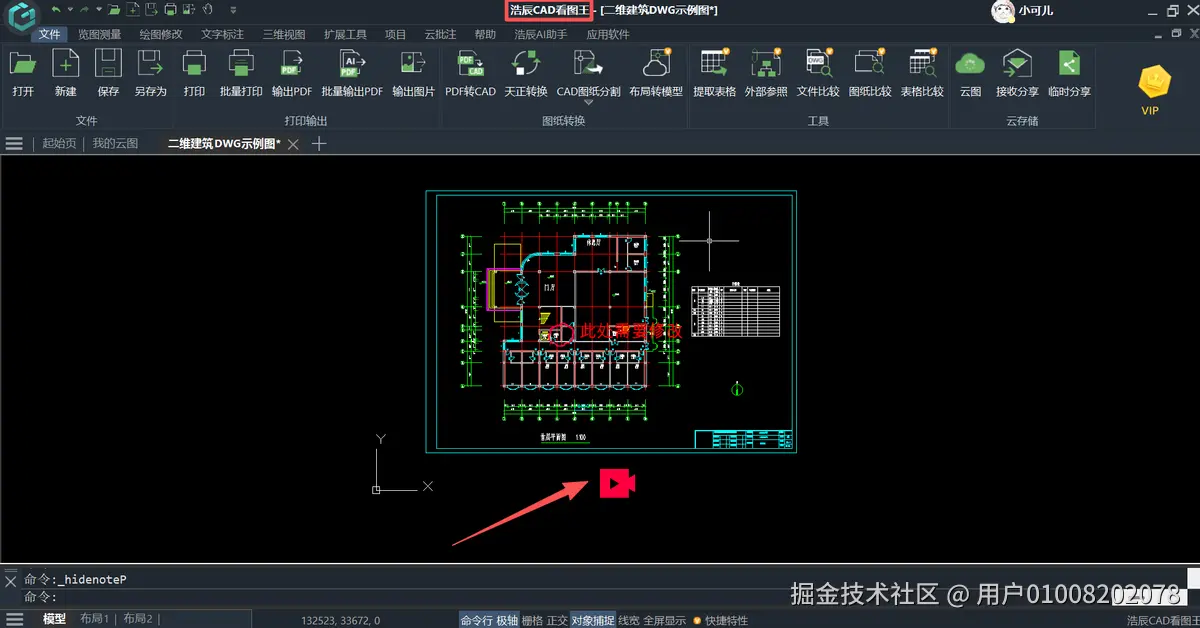The image size is (1200, 628).
Task: Open the layout list menu beside 模型
Action: (x=14, y=619)
